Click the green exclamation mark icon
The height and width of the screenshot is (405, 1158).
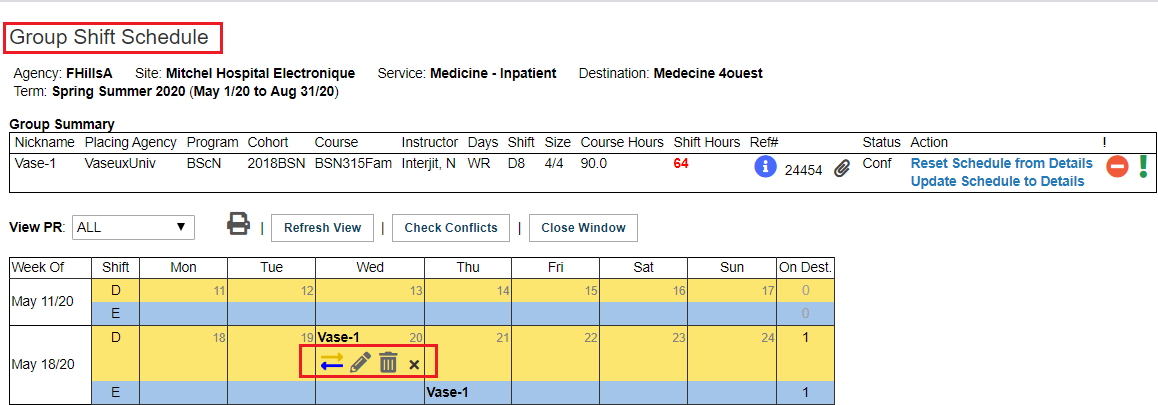(x=1143, y=164)
